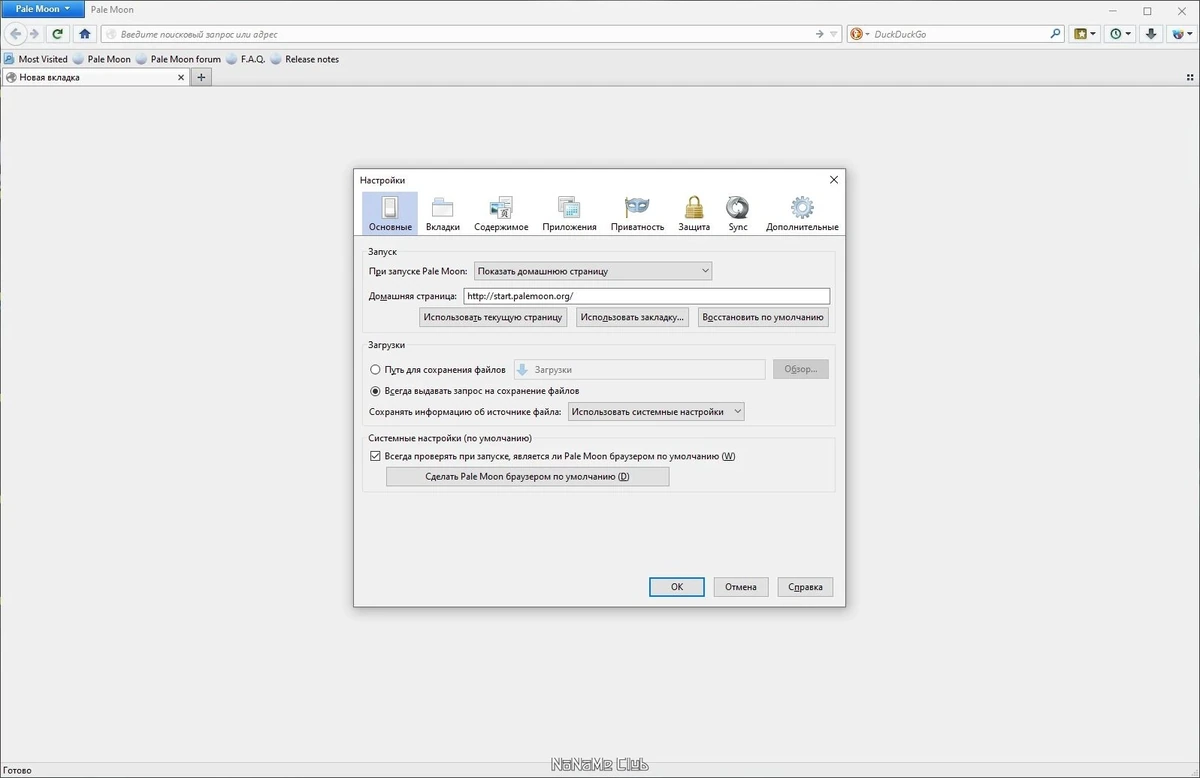This screenshot has height=778, width=1200.
Task: Click the tab groups grid icon
Action: pyautogui.click(x=1190, y=77)
